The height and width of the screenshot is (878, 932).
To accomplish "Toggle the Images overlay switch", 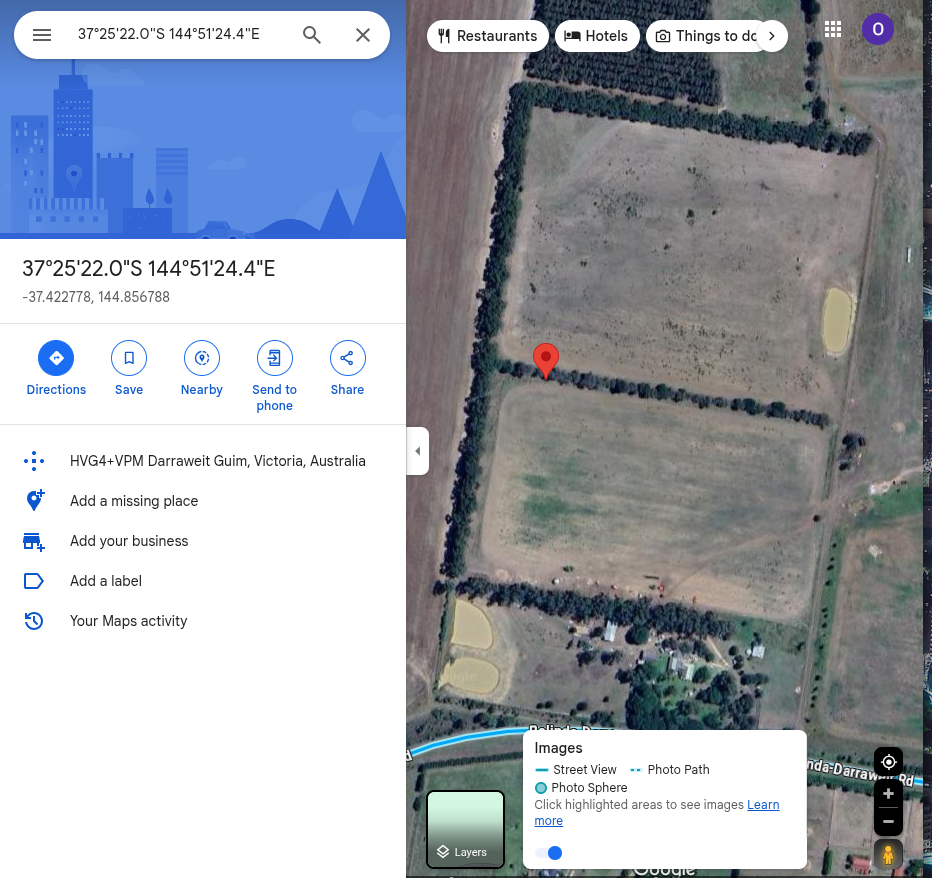I will tap(549, 853).
